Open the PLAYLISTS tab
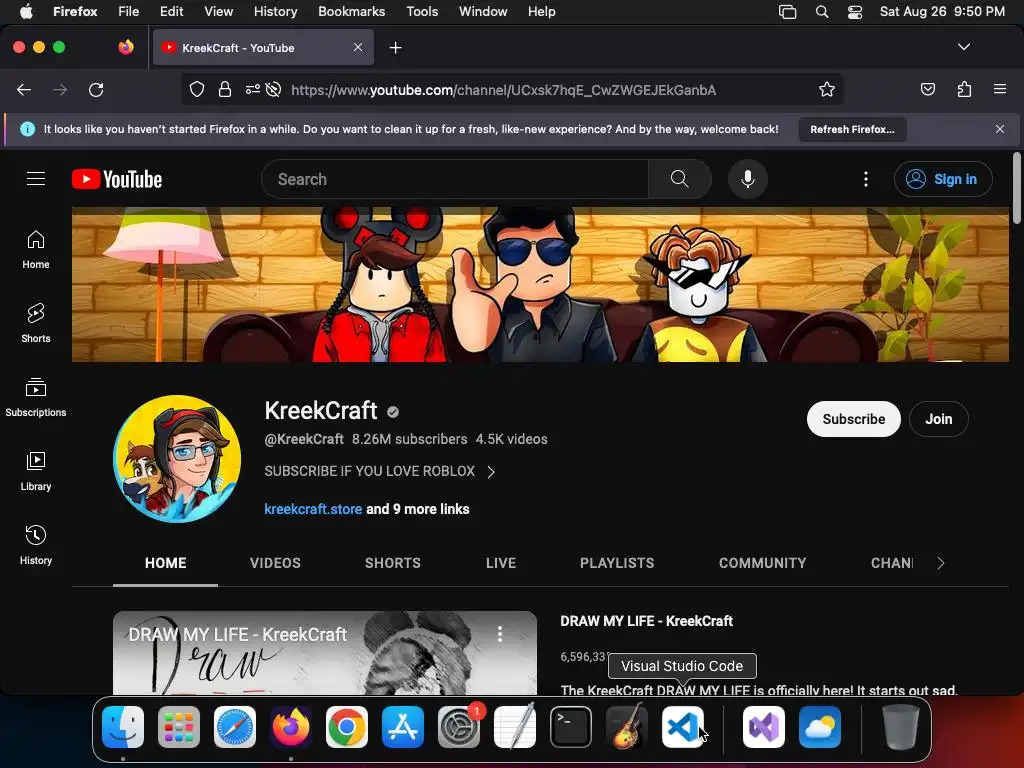 point(617,563)
